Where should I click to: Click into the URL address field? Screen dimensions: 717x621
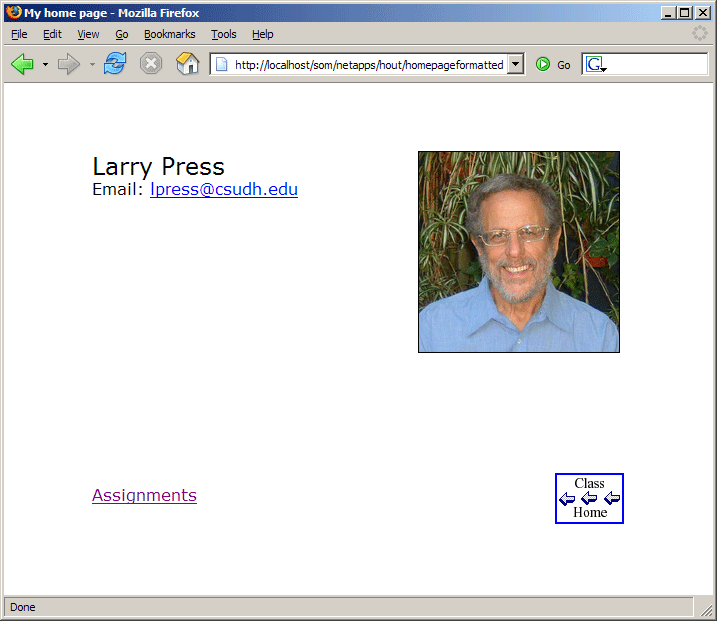369,64
